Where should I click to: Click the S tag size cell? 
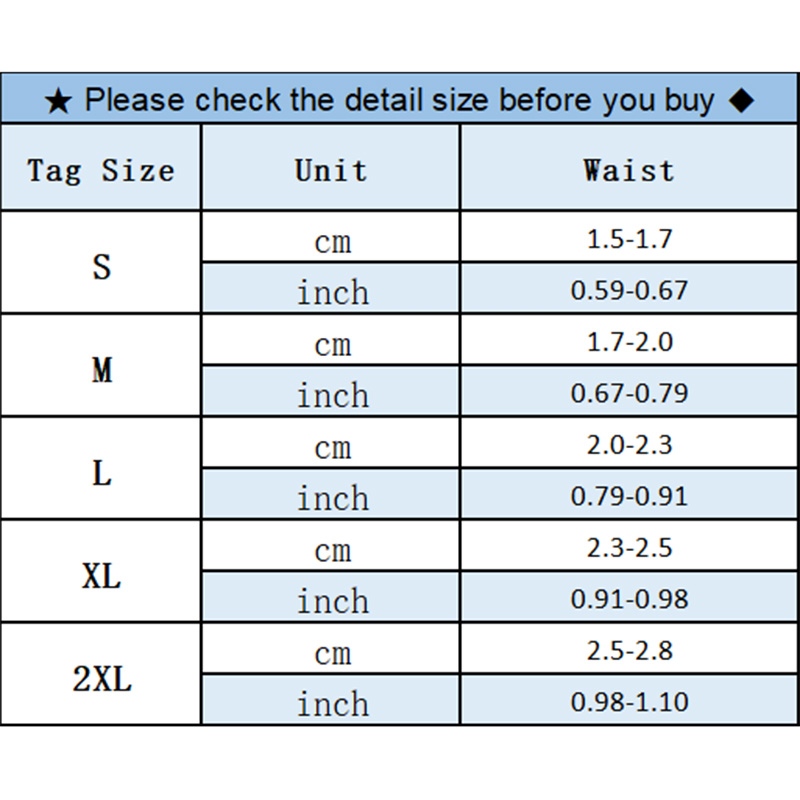click(x=101, y=267)
